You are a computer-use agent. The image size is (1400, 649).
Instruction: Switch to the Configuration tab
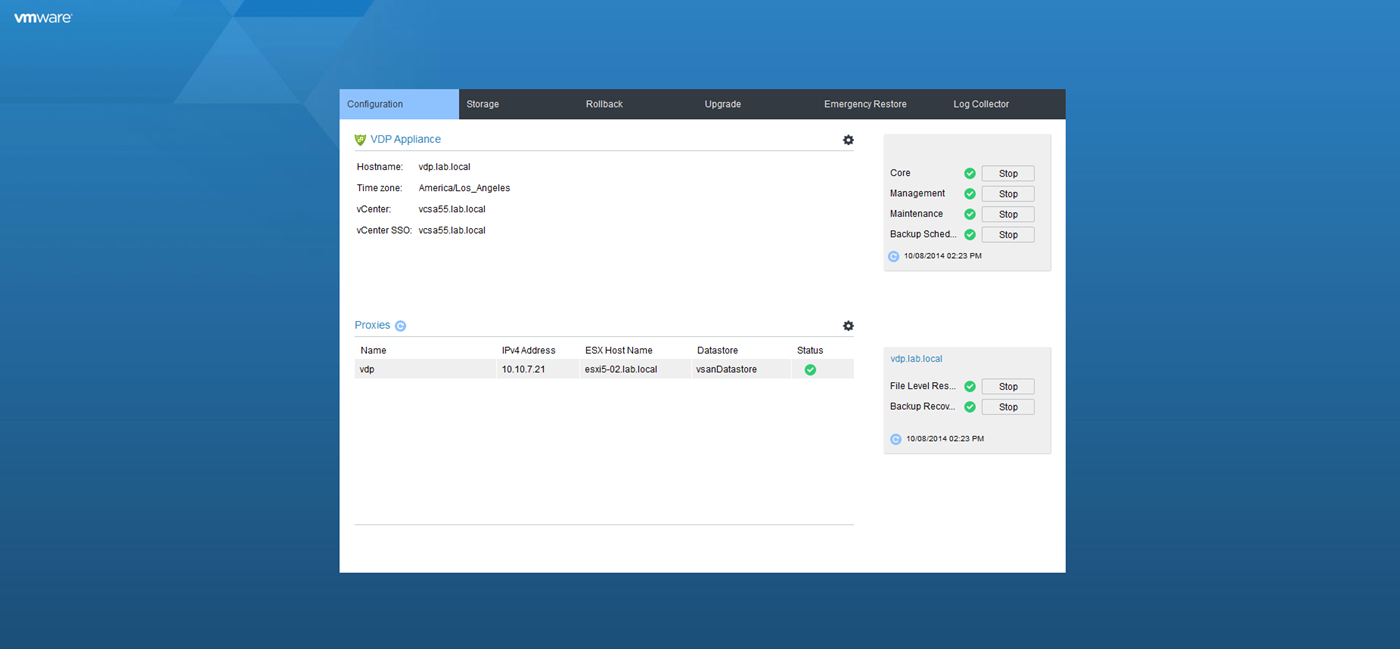(x=399, y=104)
